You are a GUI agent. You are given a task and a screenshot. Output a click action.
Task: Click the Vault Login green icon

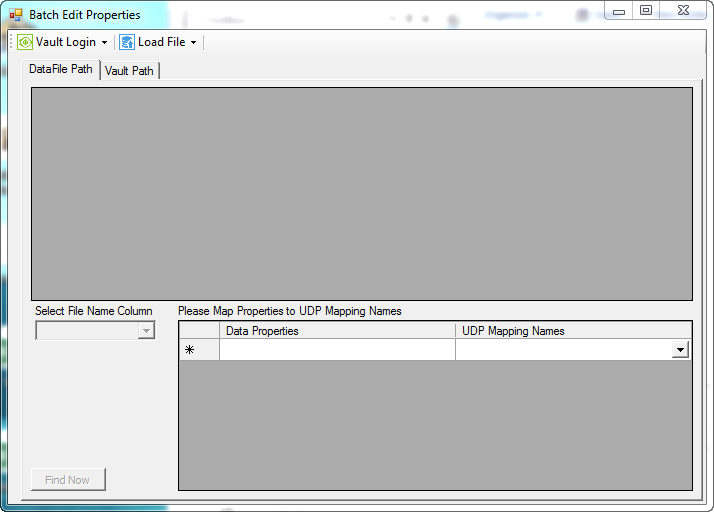tap(25, 42)
